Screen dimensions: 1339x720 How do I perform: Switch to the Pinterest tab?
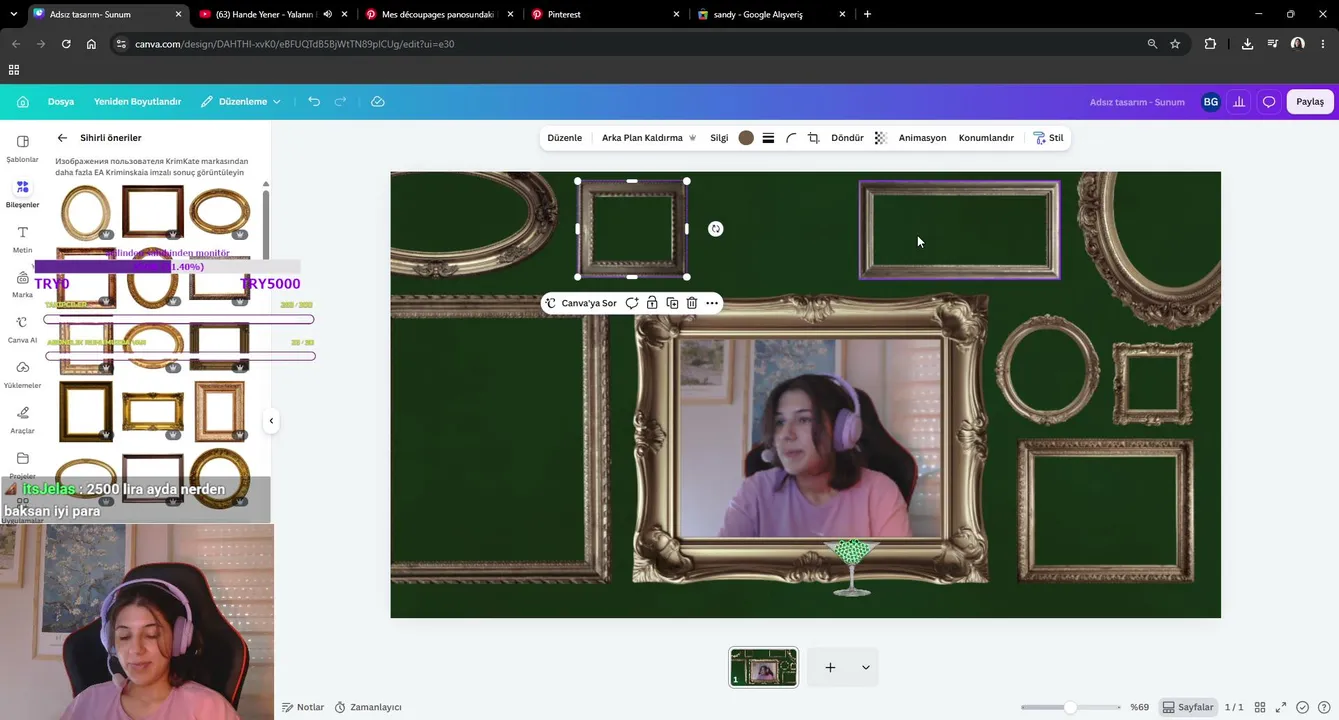tap(604, 14)
